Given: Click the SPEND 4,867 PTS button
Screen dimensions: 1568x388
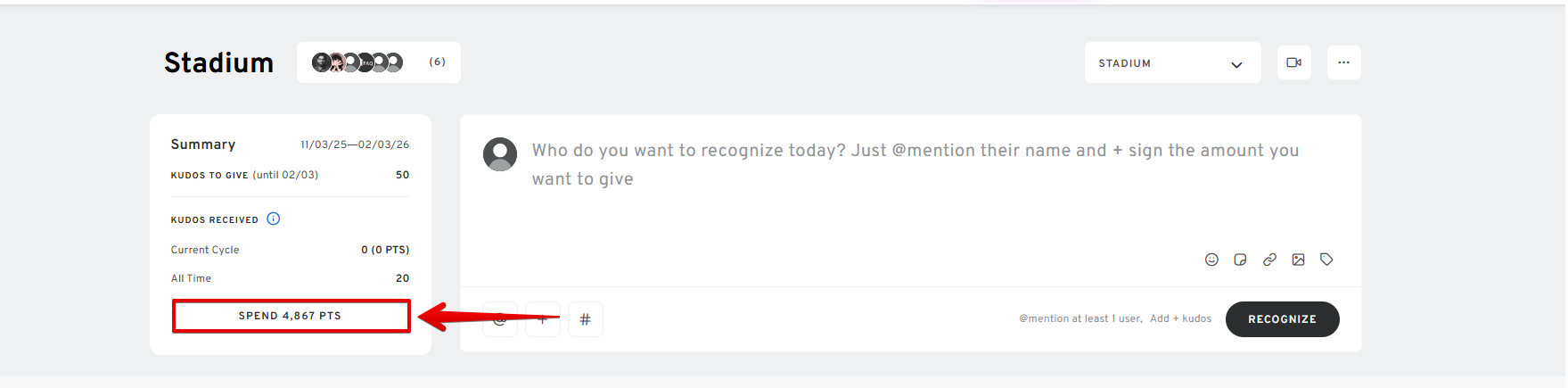Looking at the screenshot, I should coord(291,316).
